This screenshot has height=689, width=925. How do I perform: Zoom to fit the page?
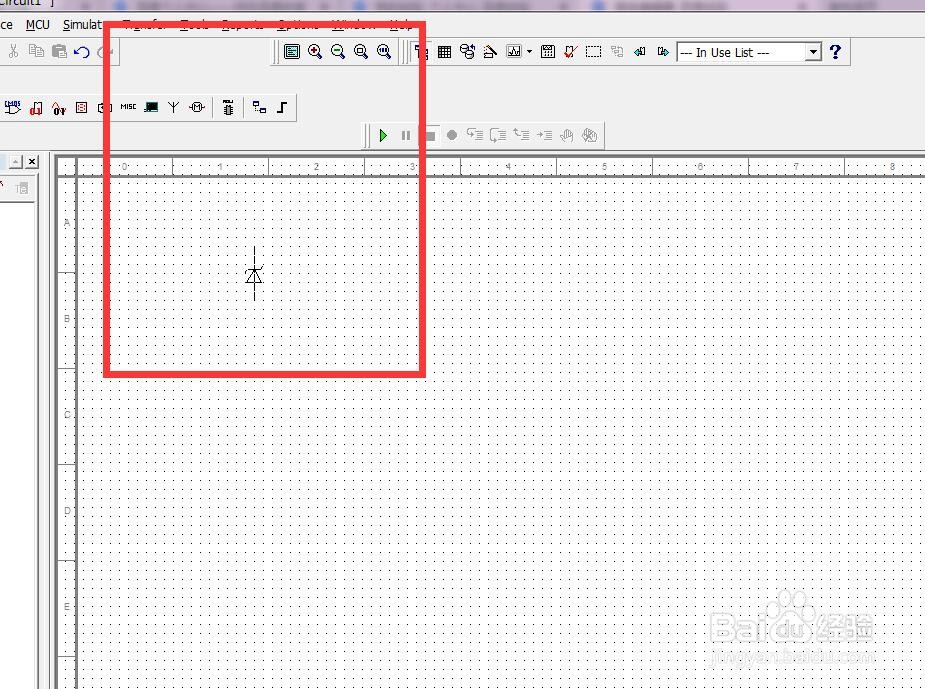384,51
